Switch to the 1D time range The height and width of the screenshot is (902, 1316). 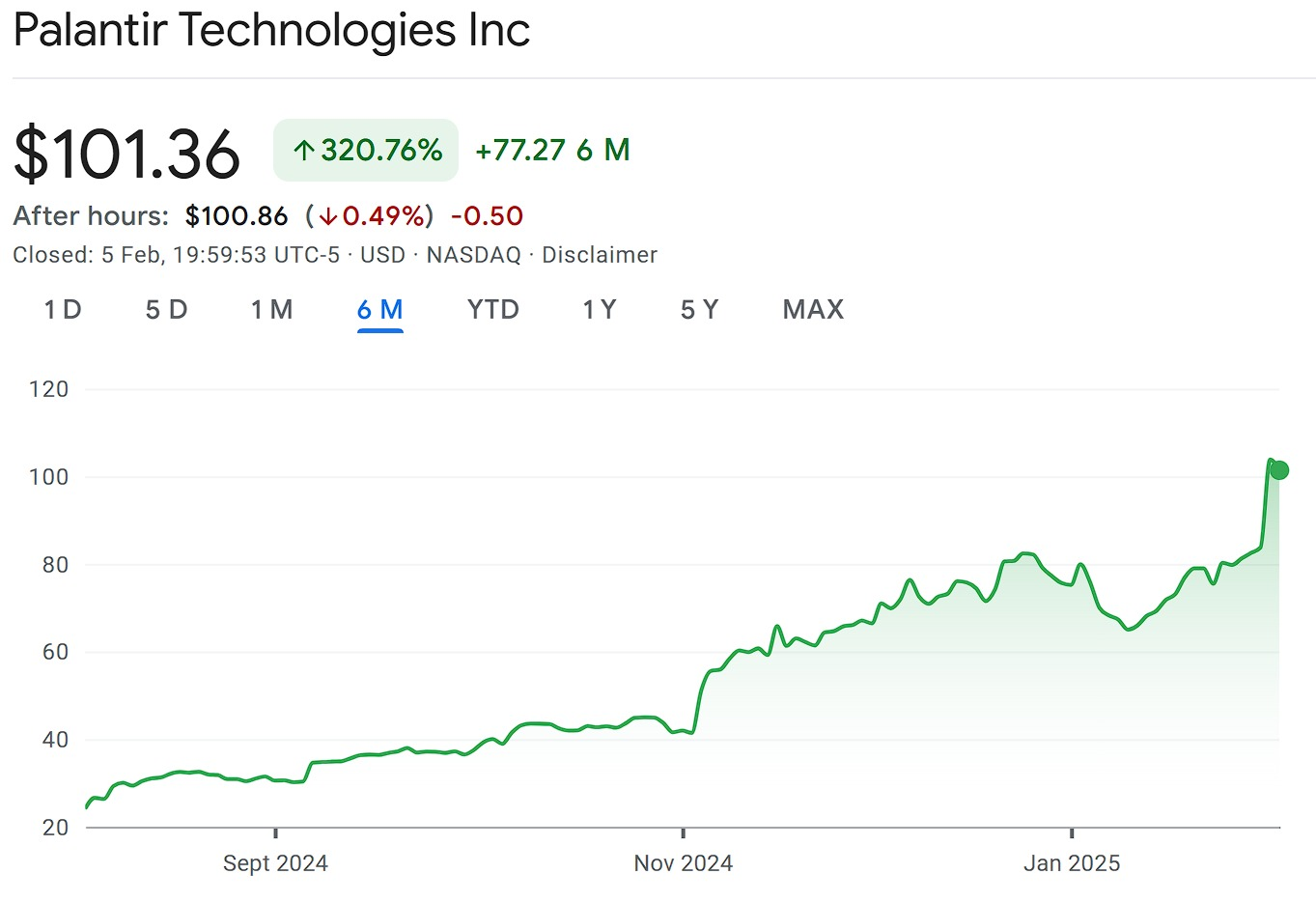(61, 310)
